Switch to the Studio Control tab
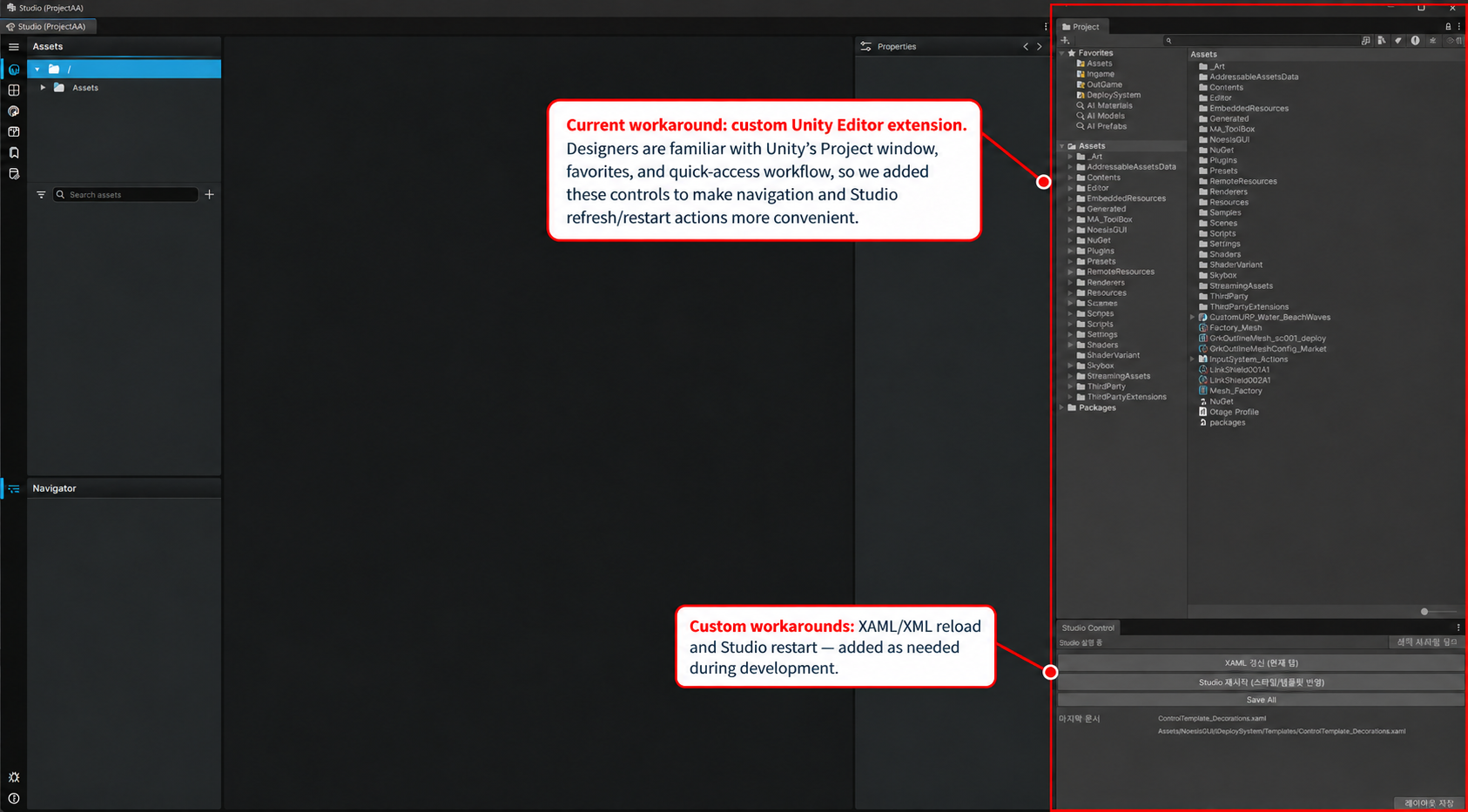The image size is (1468, 812). (1088, 627)
